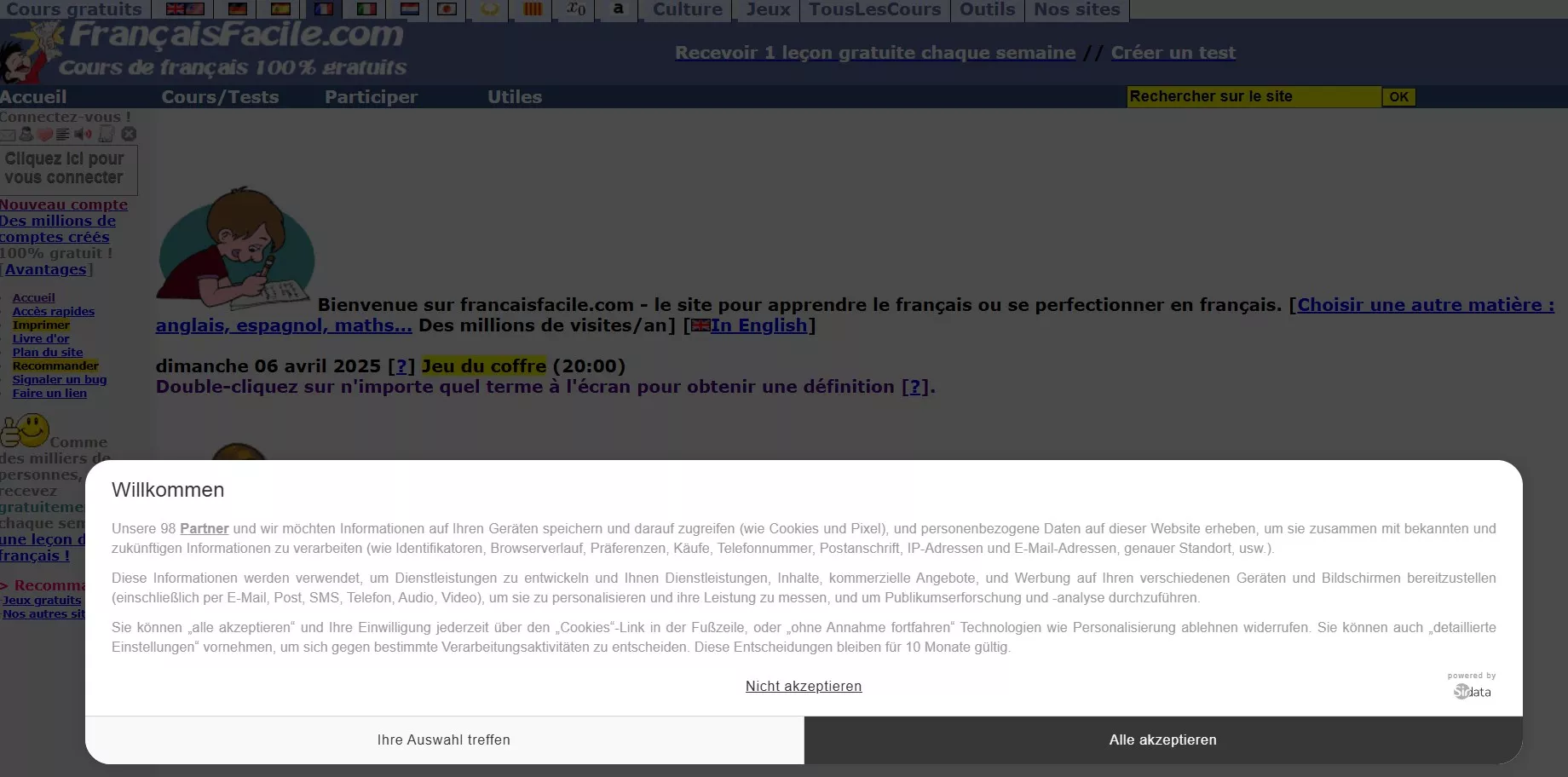This screenshot has height=777, width=1568.
Task: Click the envelope messages icon
Action: pos(8,135)
